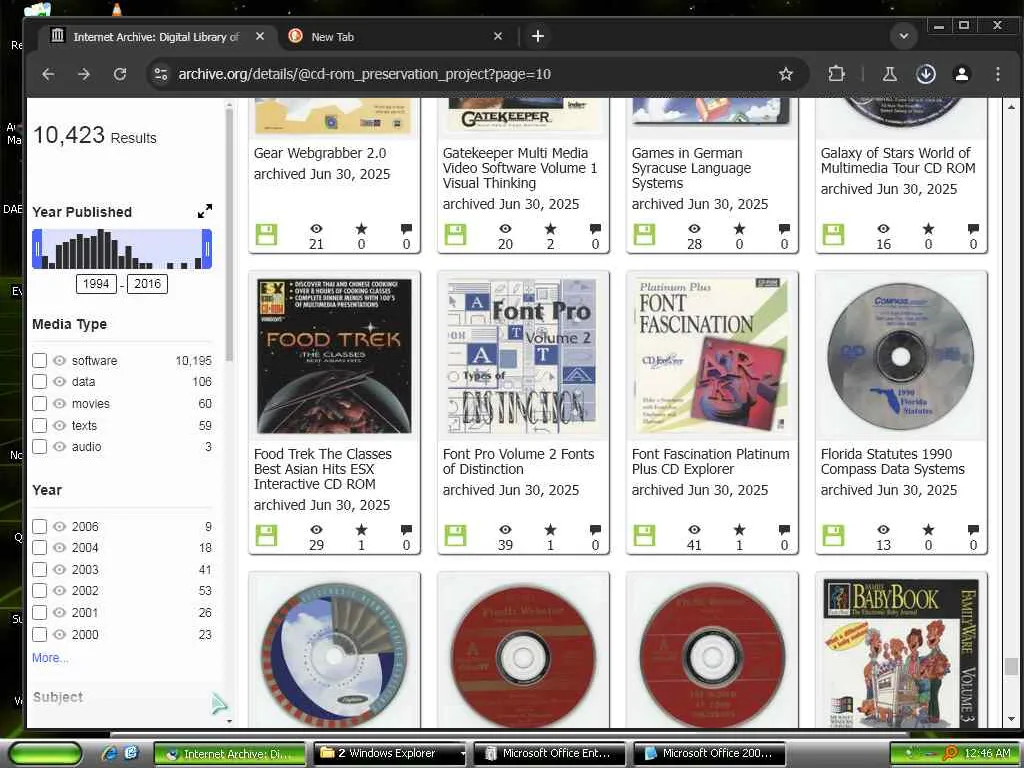This screenshot has width=1024, height=768.
Task: Check the data media type checkbox
Action: pos(39,381)
